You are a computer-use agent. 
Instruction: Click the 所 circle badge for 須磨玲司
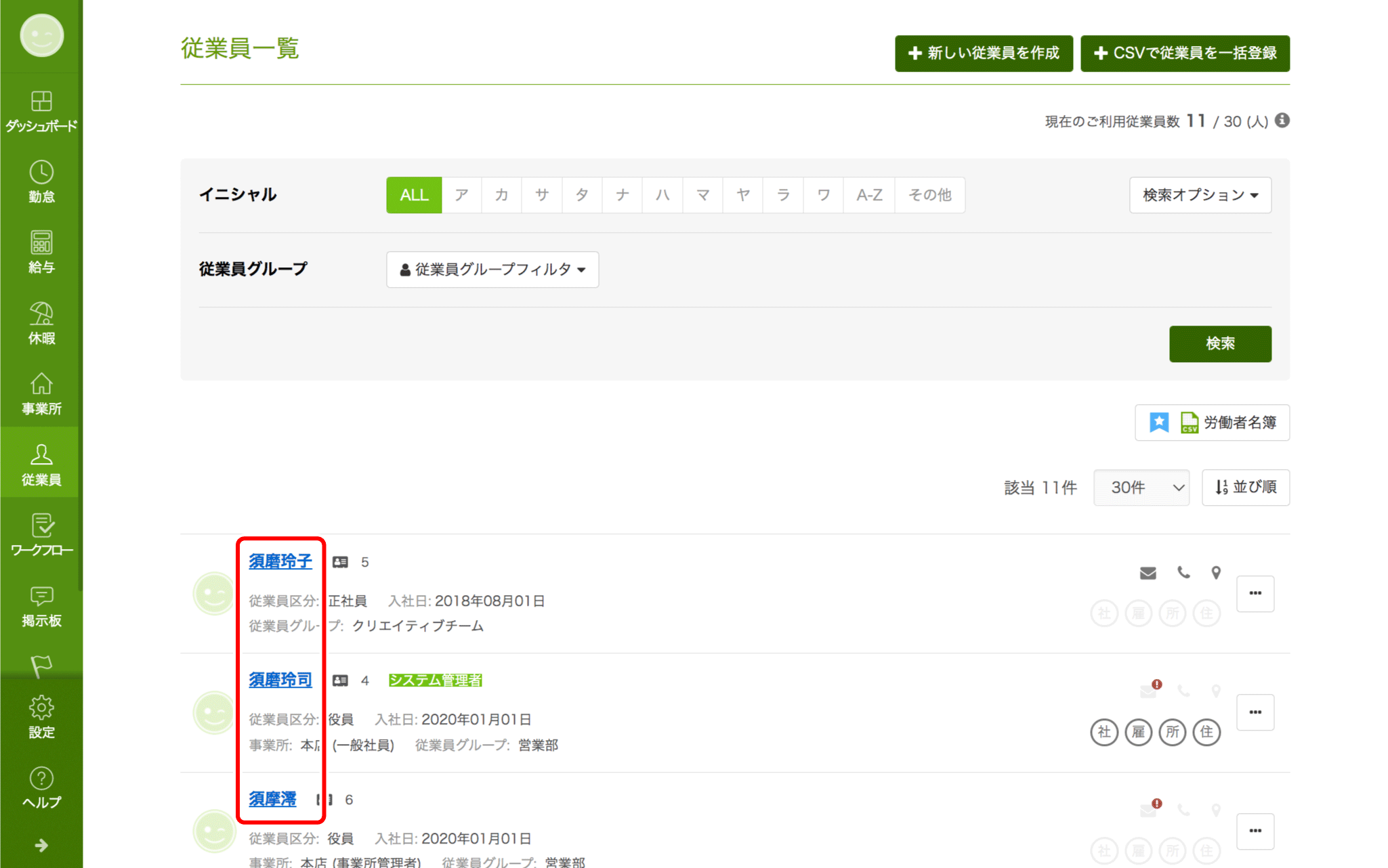tap(1173, 732)
